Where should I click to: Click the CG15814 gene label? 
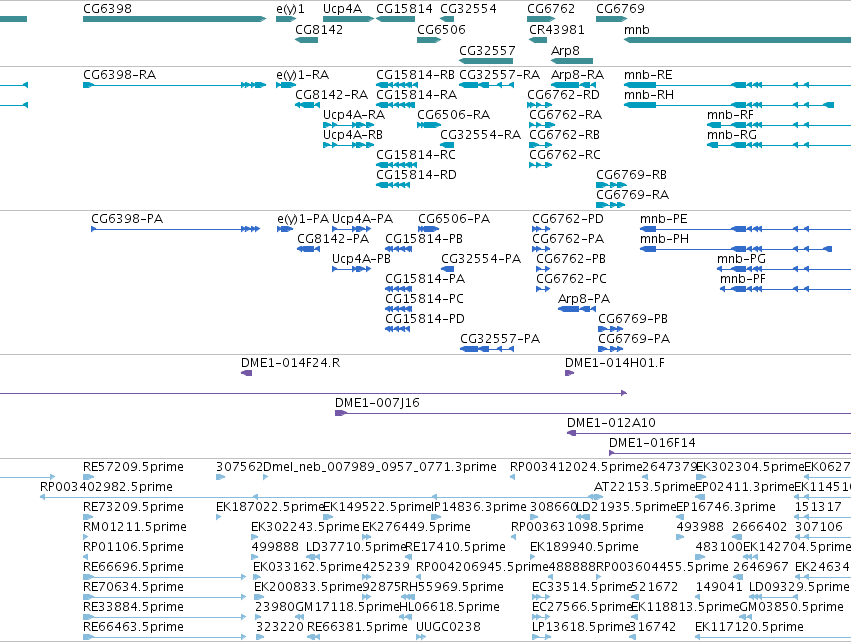click(x=404, y=9)
